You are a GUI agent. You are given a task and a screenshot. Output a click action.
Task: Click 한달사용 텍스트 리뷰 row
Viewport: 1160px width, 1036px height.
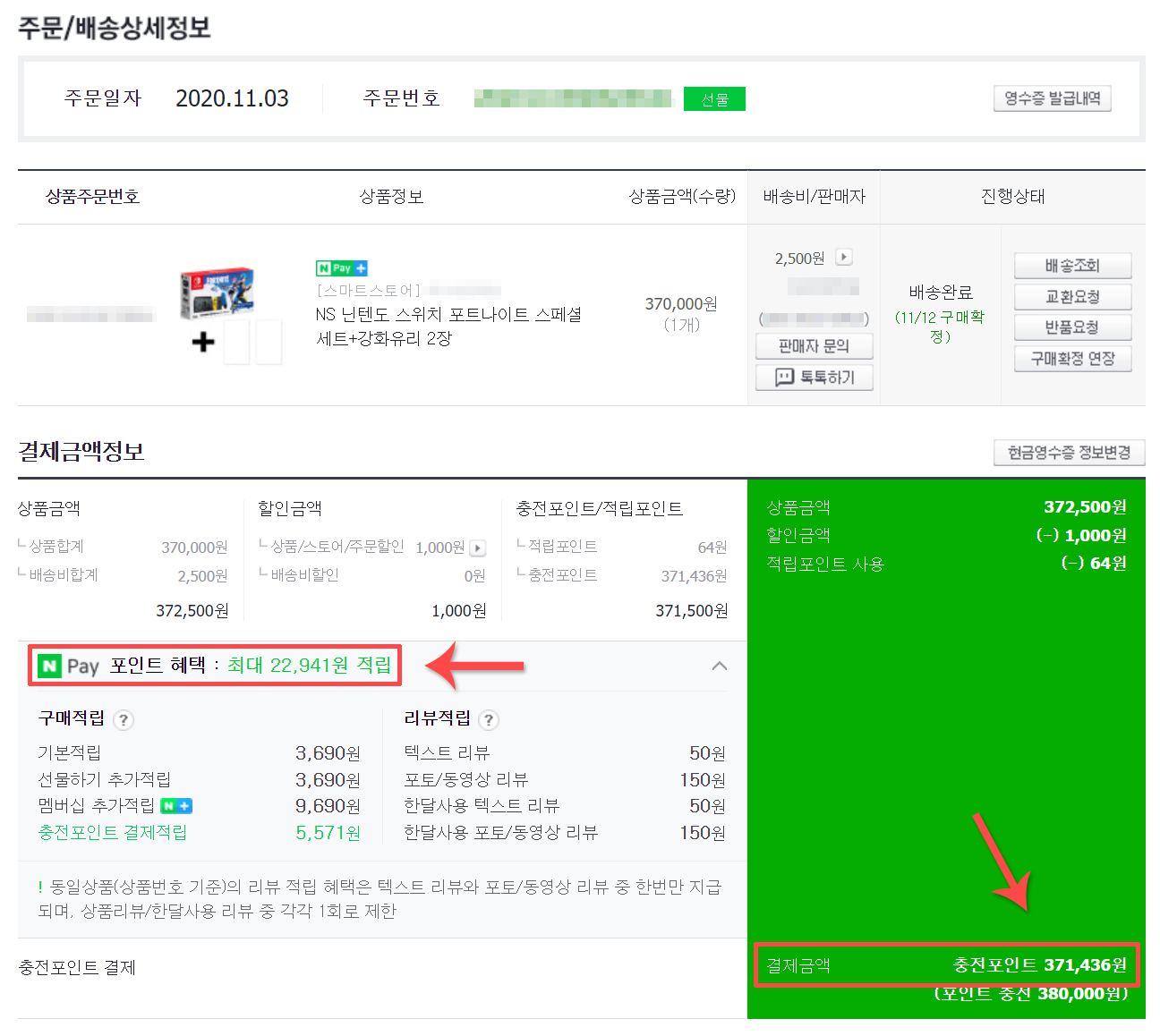(565, 806)
